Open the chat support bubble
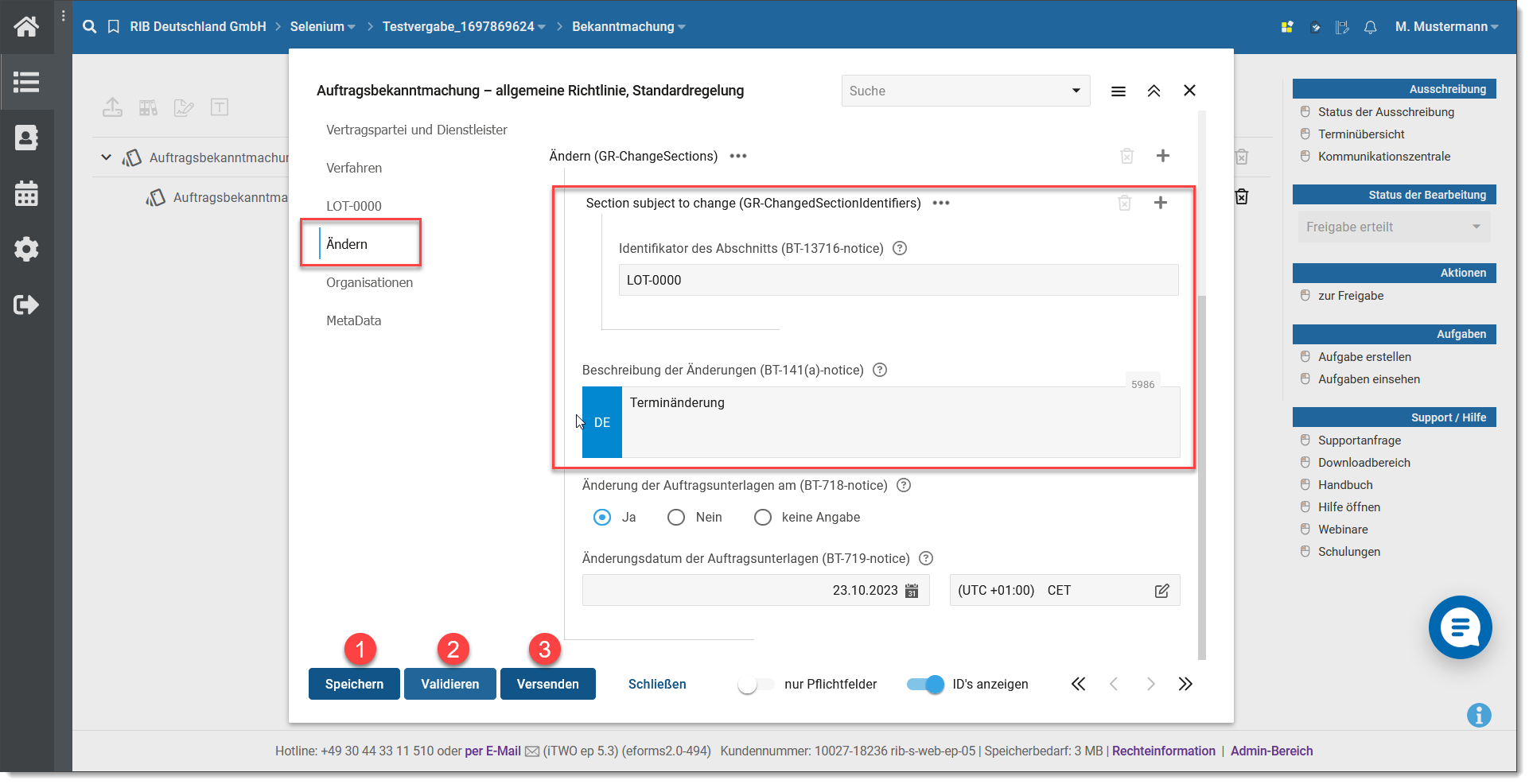Image resolution: width=1529 pixels, height=784 pixels. [x=1460, y=627]
